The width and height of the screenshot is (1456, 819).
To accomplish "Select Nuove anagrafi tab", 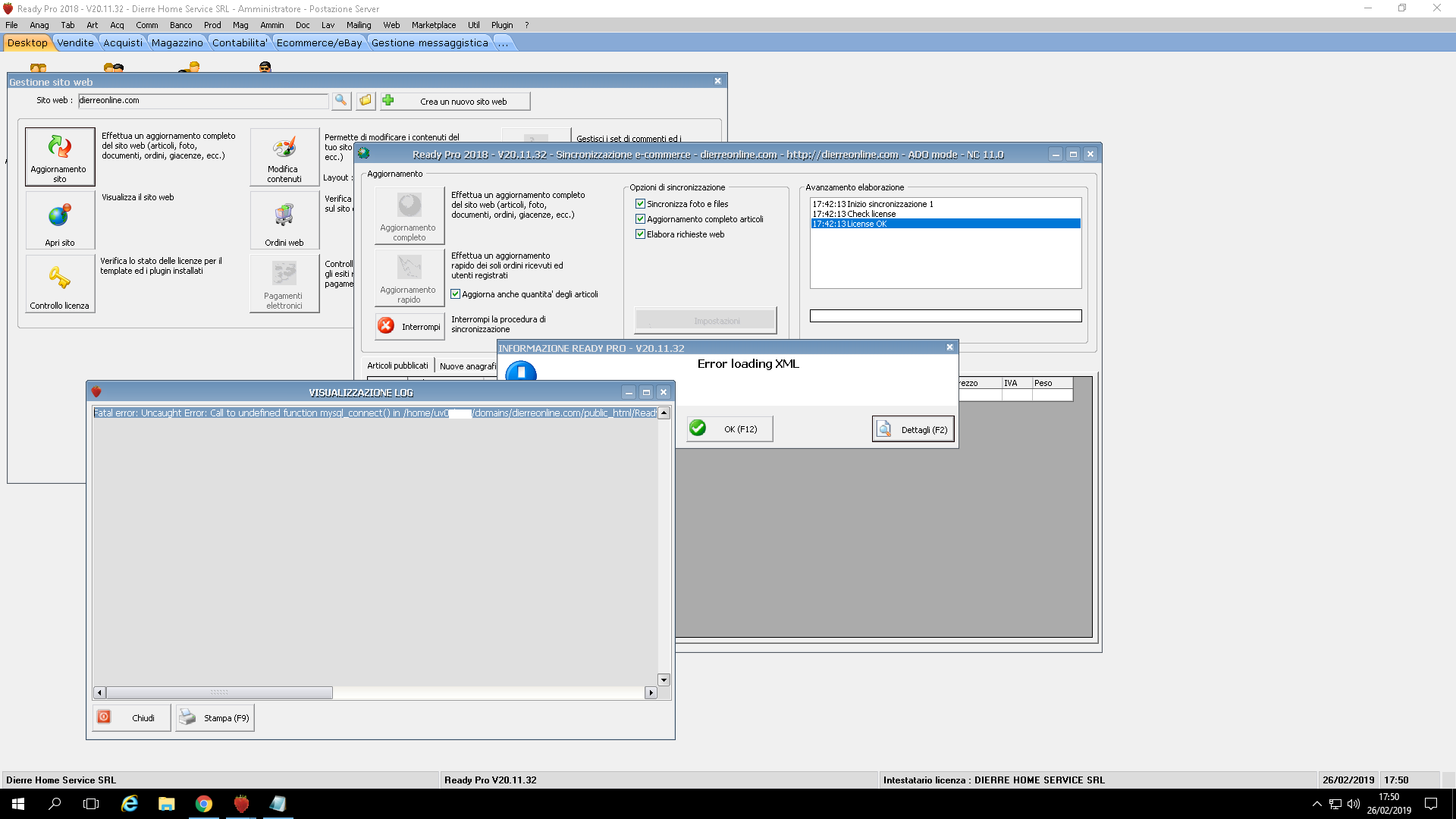I will pos(467,366).
